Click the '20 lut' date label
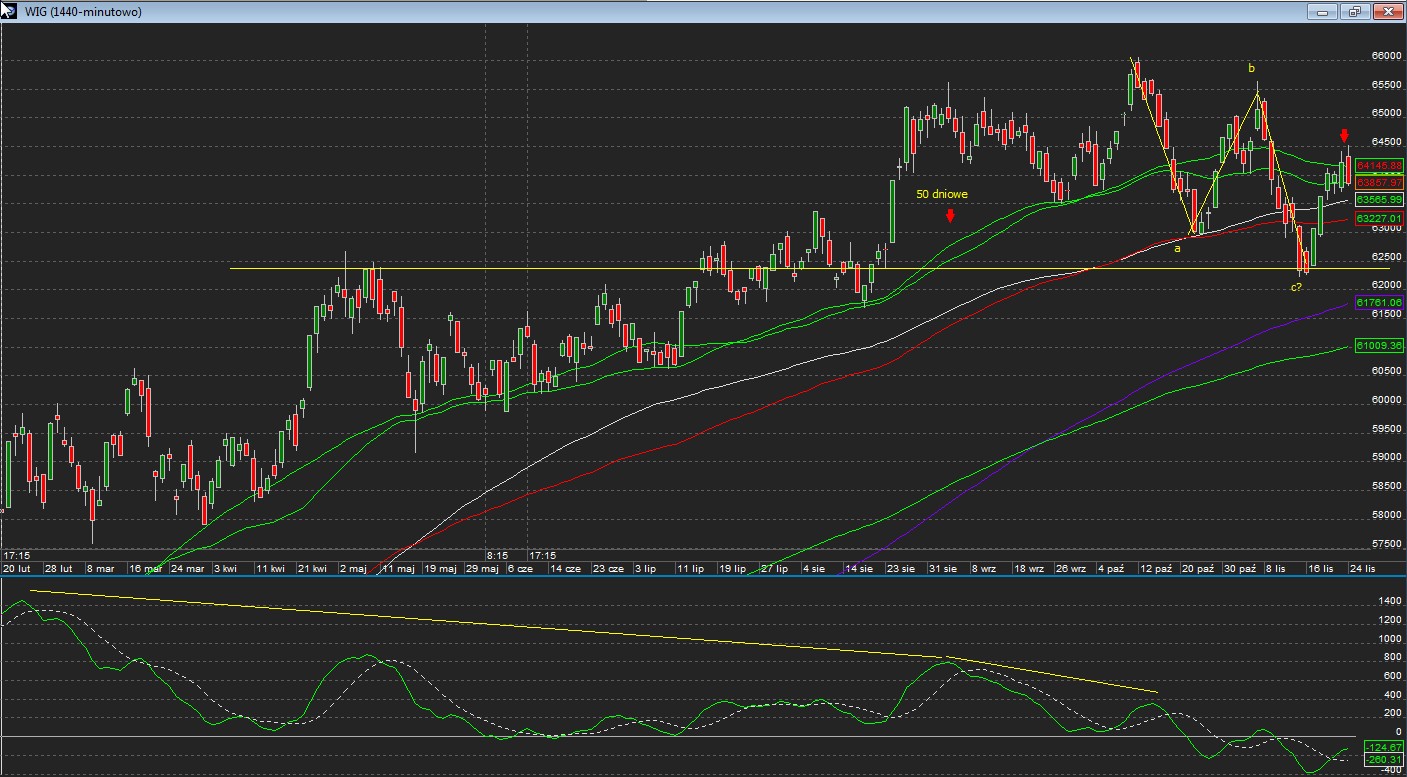1407x777 pixels. tap(16, 568)
